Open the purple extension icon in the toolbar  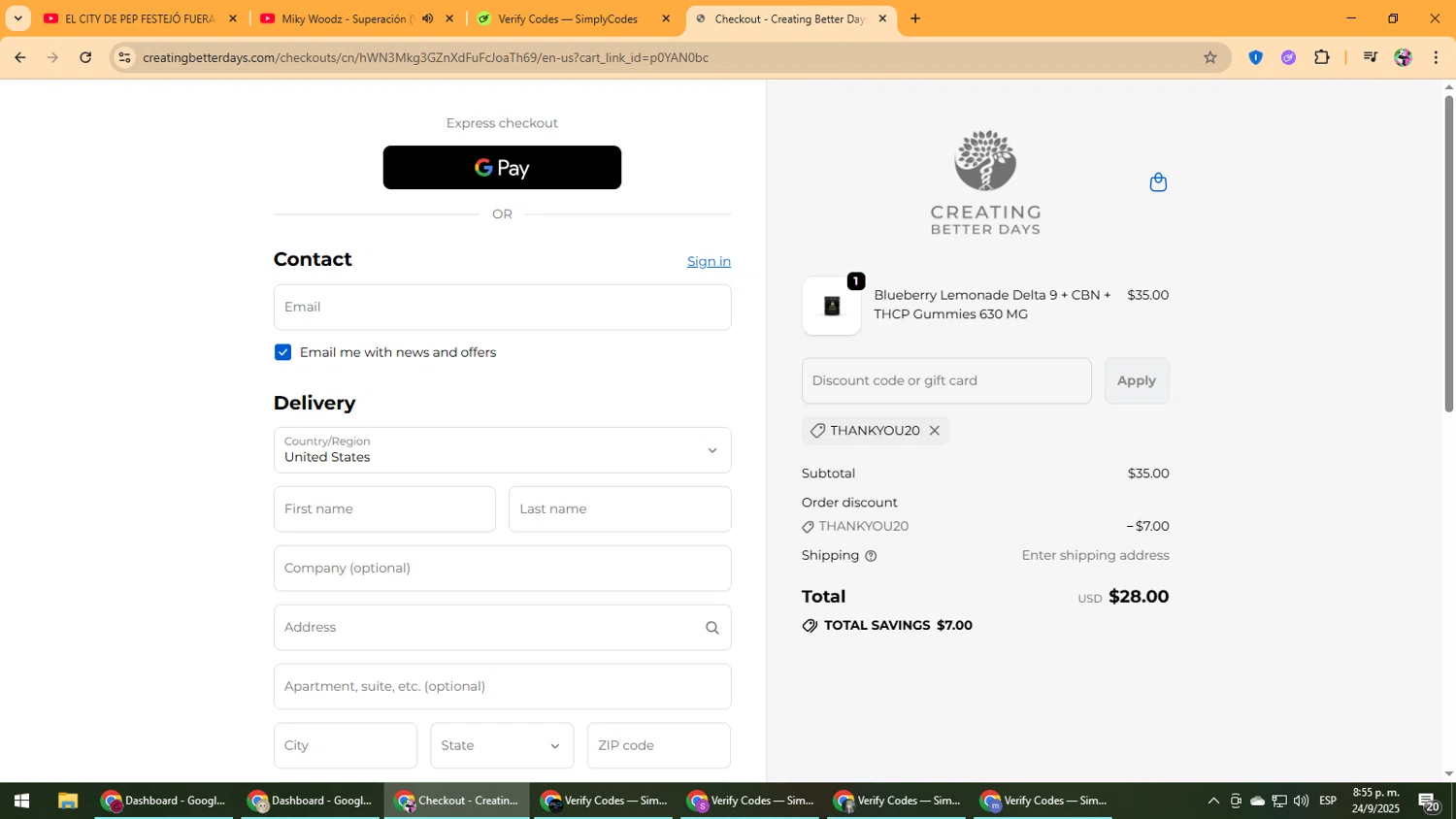(x=1288, y=57)
